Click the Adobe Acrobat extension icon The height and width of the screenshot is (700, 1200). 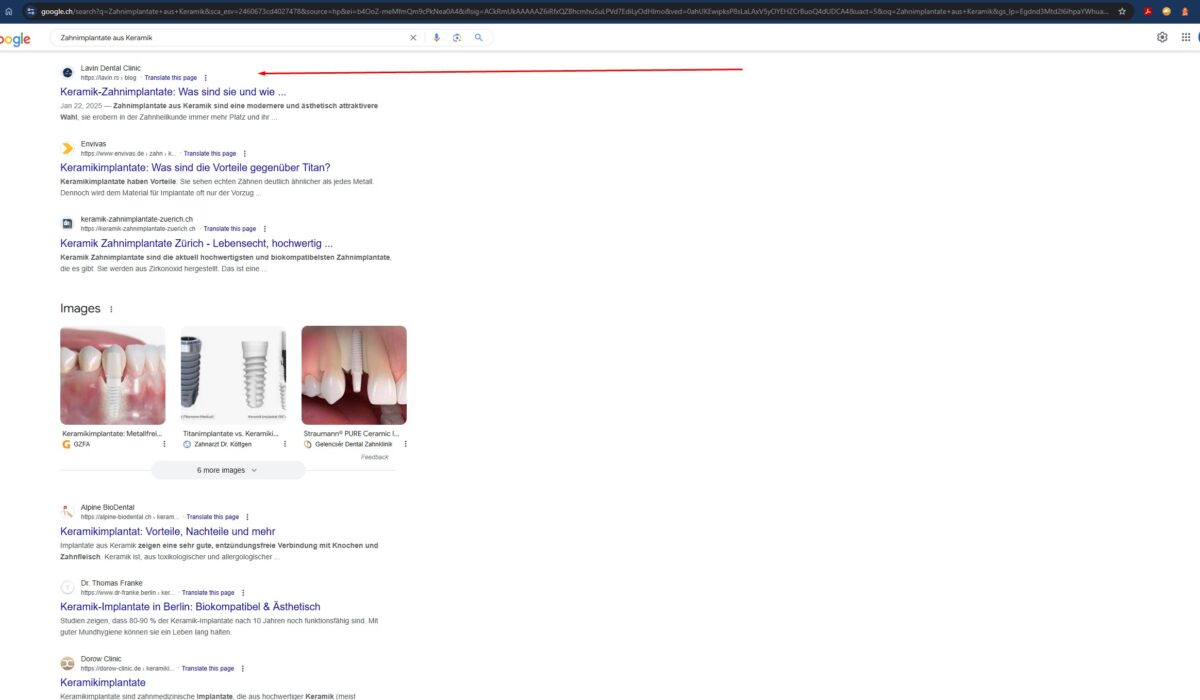pyautogui.click(x=1148, y=11)
